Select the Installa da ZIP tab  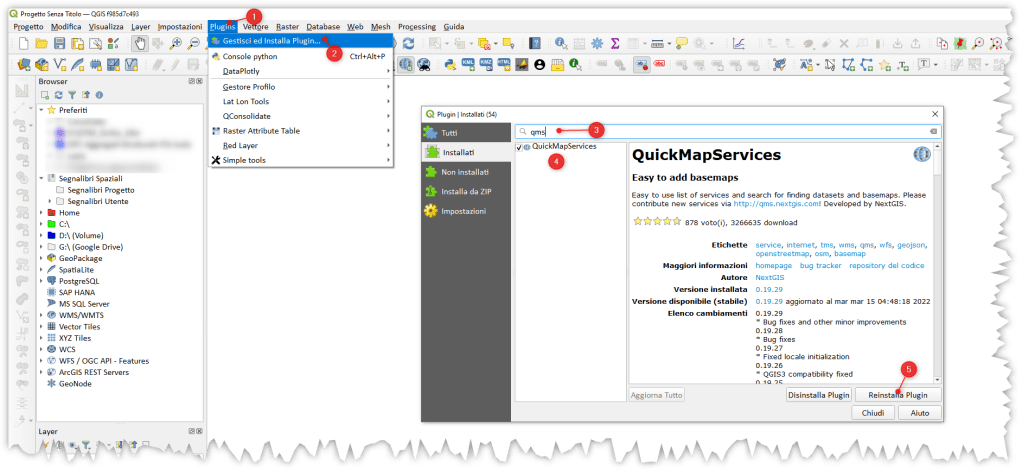(463, 191)
